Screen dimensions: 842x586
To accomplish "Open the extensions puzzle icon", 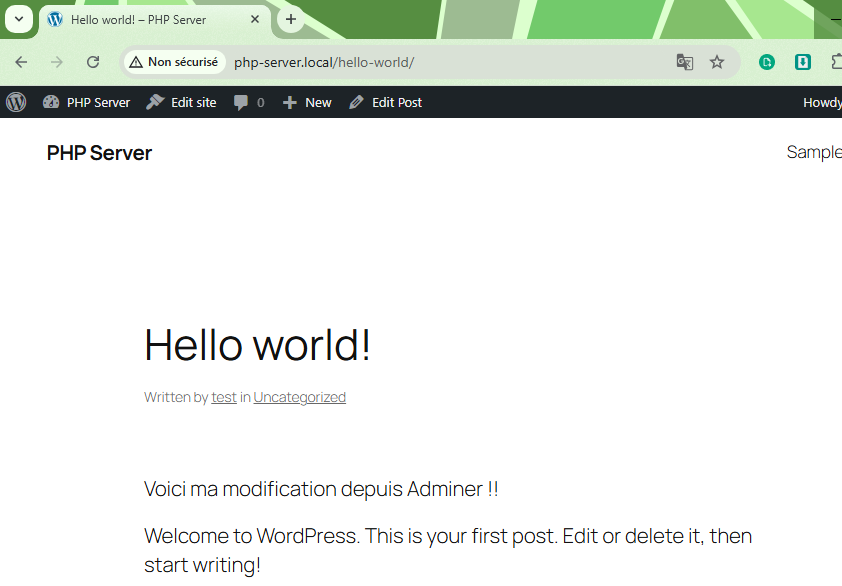I will 835,62.
